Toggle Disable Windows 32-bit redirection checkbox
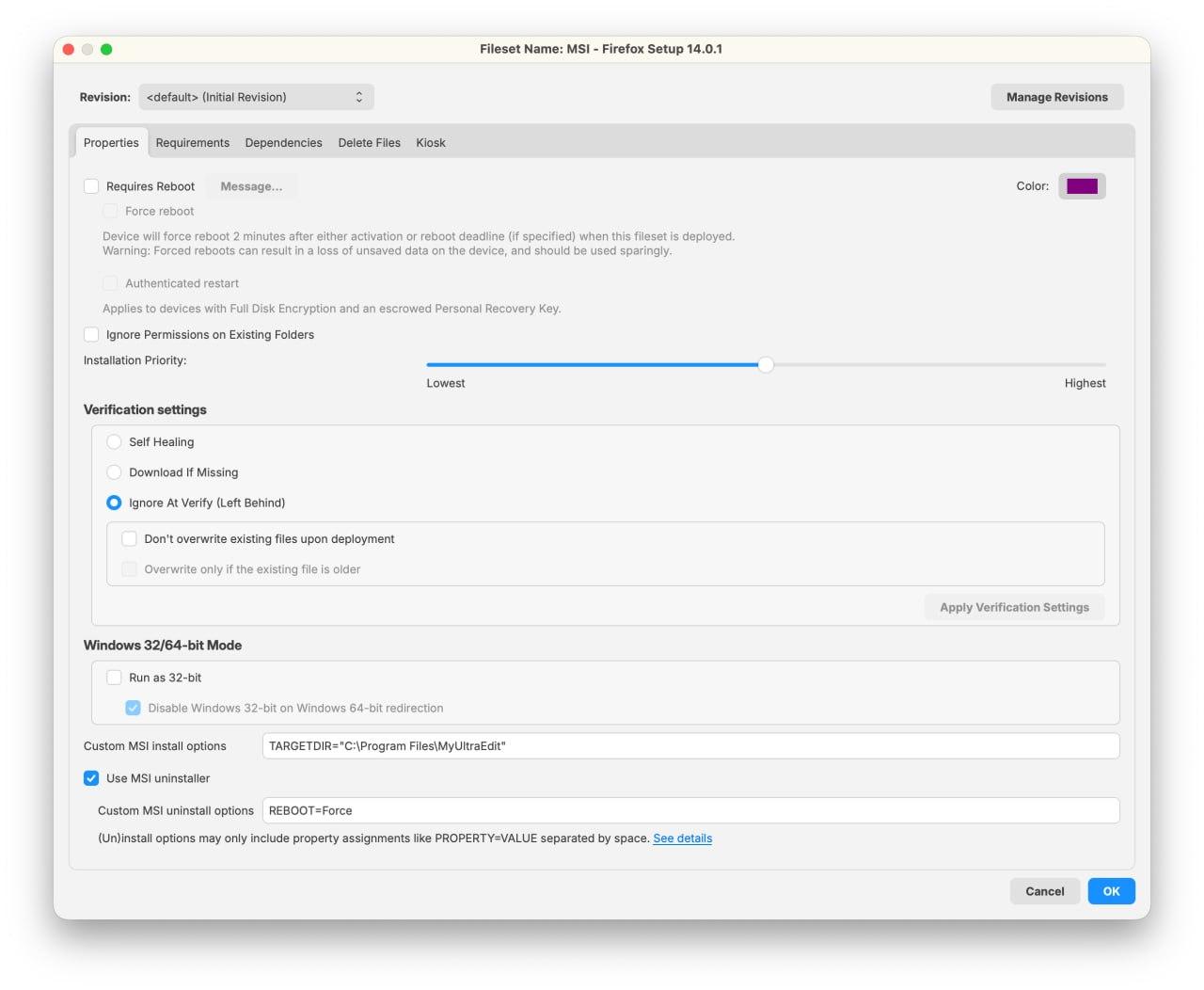Image resolution: width=1204 pixels, height=990 pixels. (133, 708)
